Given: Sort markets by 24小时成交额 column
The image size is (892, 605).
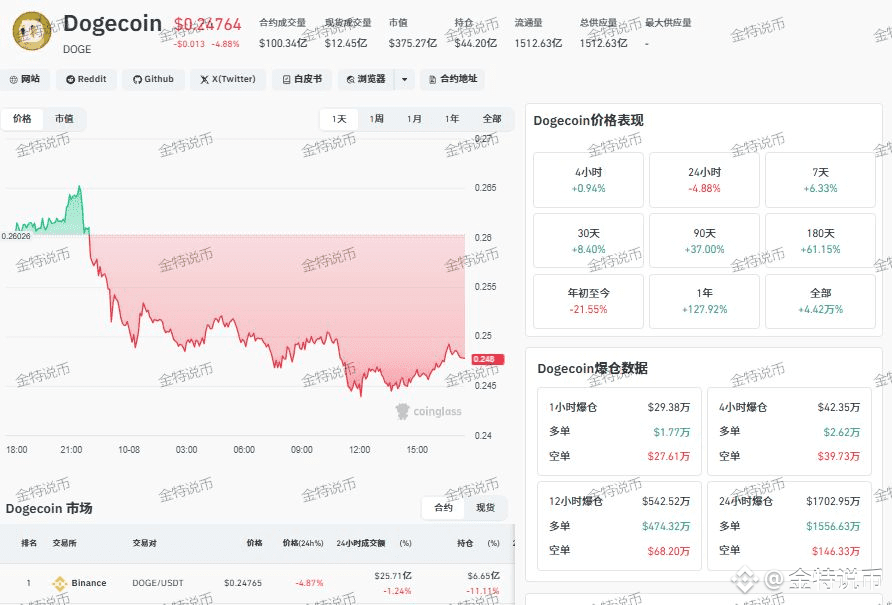Looking at the screenshot, I should (x=362, y=543).
